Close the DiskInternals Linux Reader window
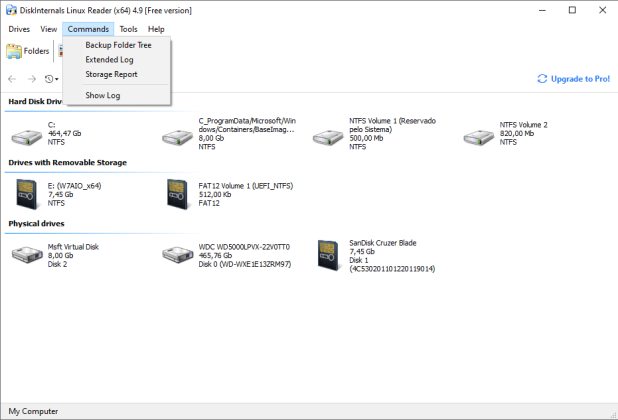The width and height of the screenshot is (618, 420). [603, 10]
